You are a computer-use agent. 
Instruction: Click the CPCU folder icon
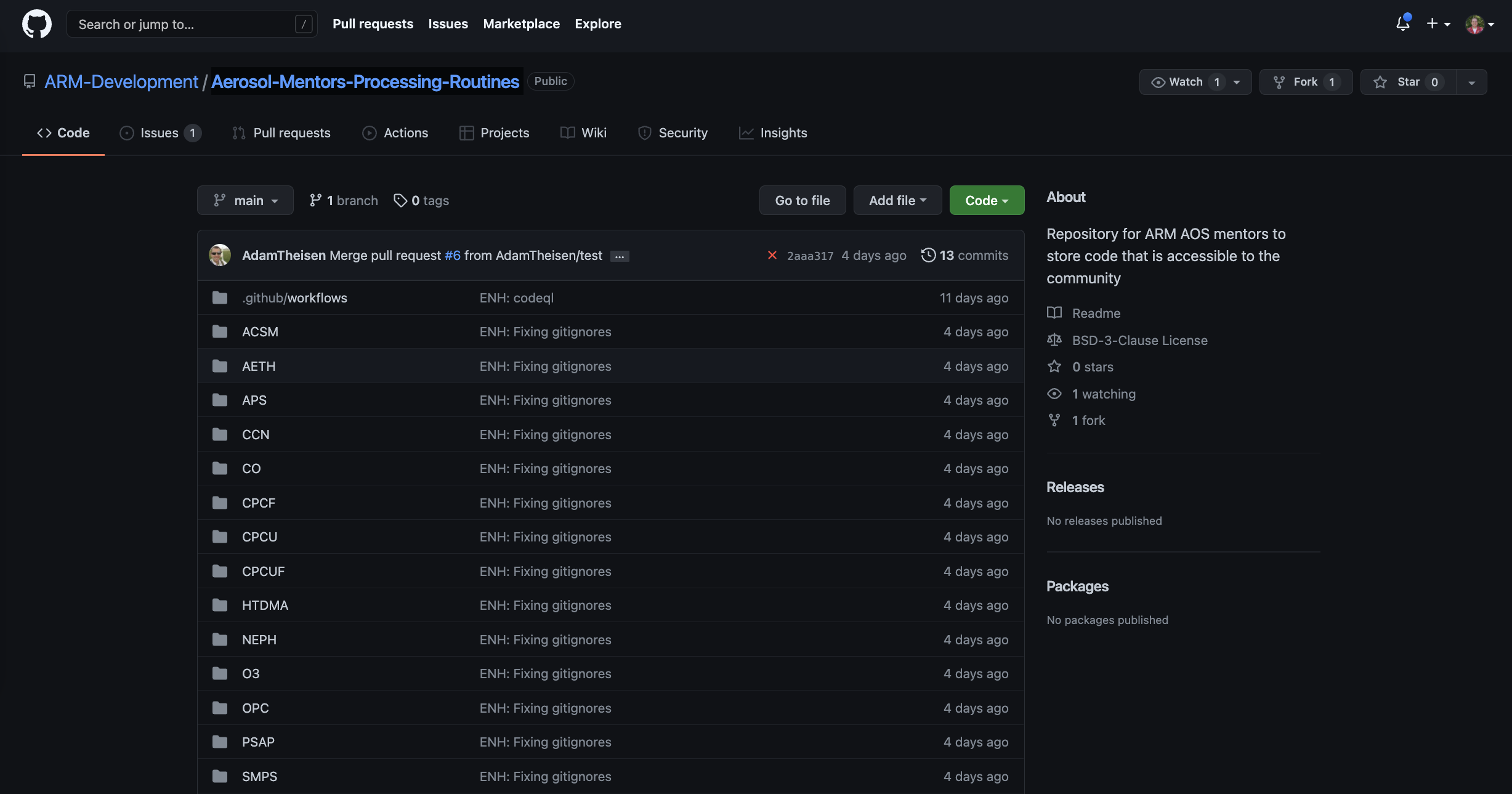coord(220,537)
